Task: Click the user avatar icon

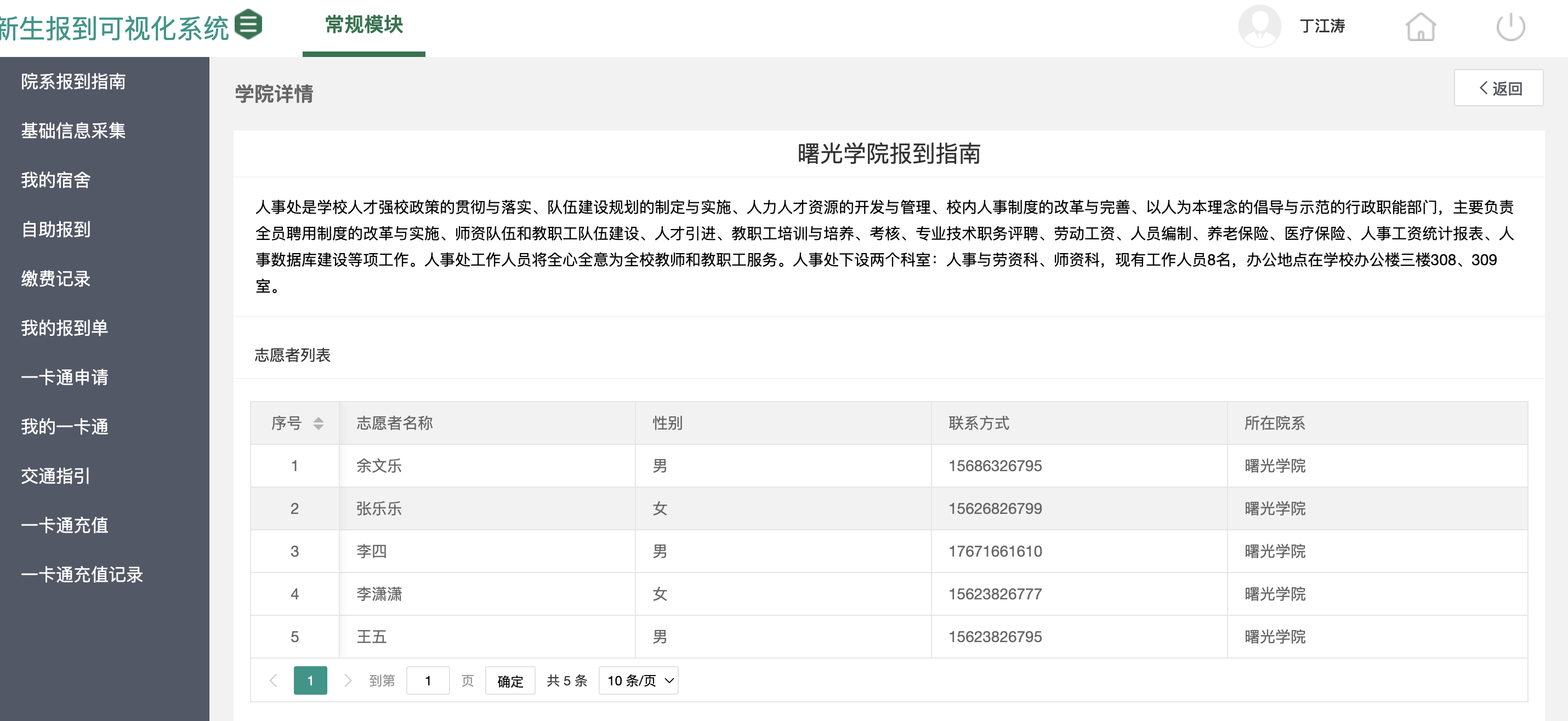Action: (1259, 26)
